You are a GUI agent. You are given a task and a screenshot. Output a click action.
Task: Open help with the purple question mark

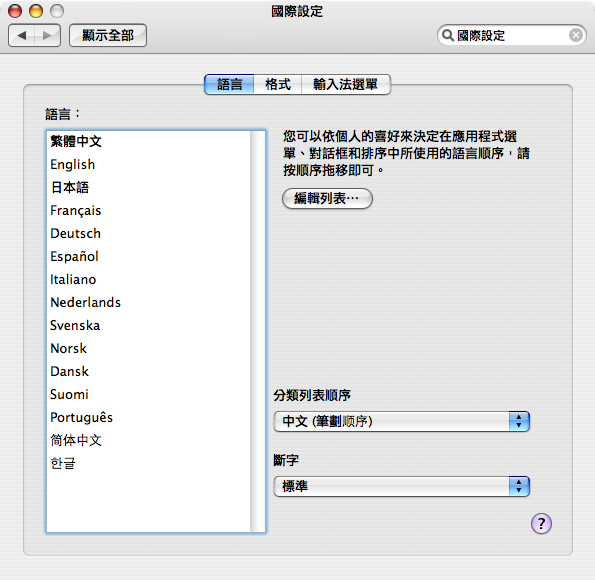pos(541,523)
